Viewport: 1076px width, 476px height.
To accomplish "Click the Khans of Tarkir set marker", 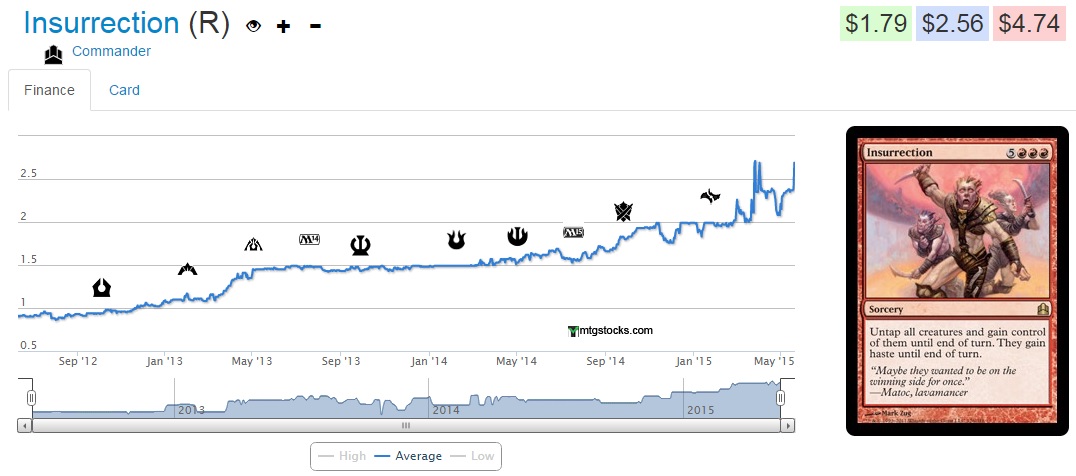I will [624, 211].
